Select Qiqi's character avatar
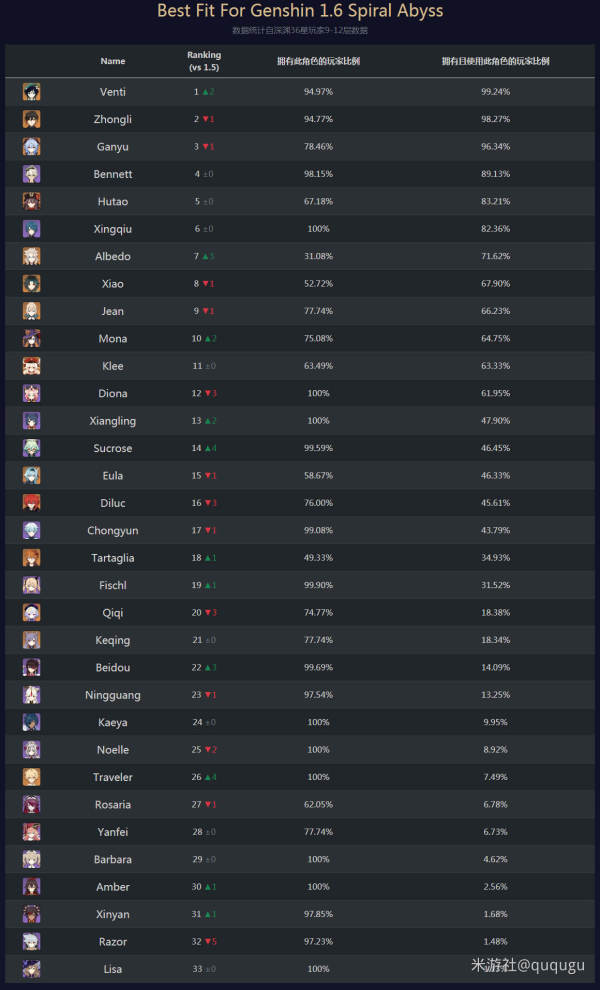600x990 pixels. coord(32,612)
